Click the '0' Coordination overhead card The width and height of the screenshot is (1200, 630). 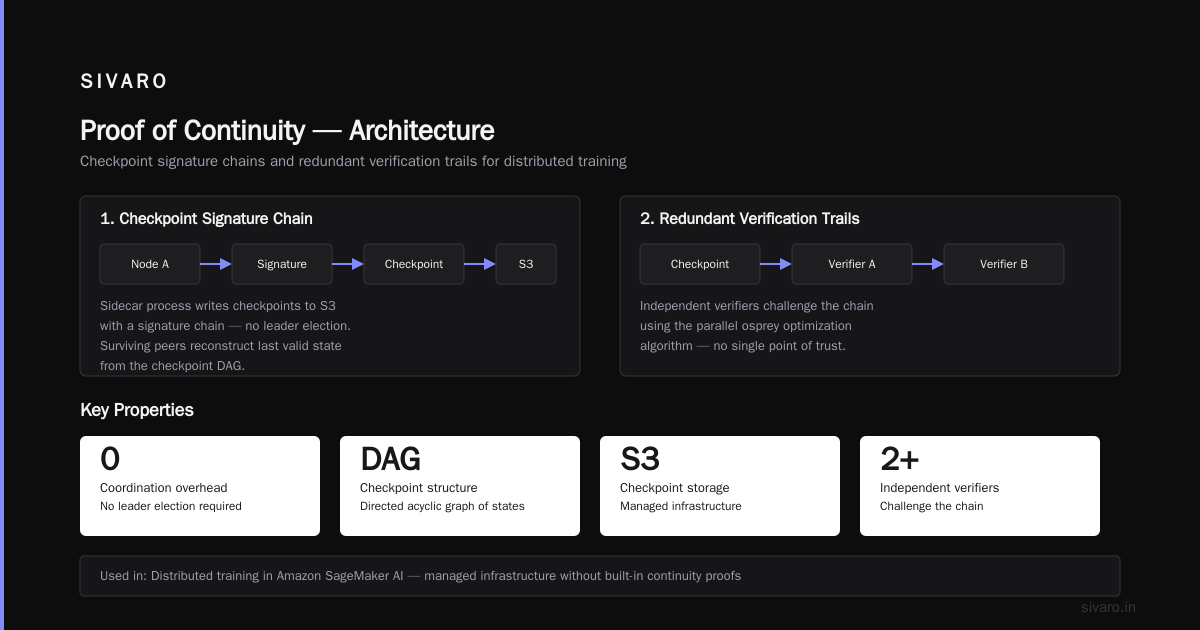tap(200, 486)
